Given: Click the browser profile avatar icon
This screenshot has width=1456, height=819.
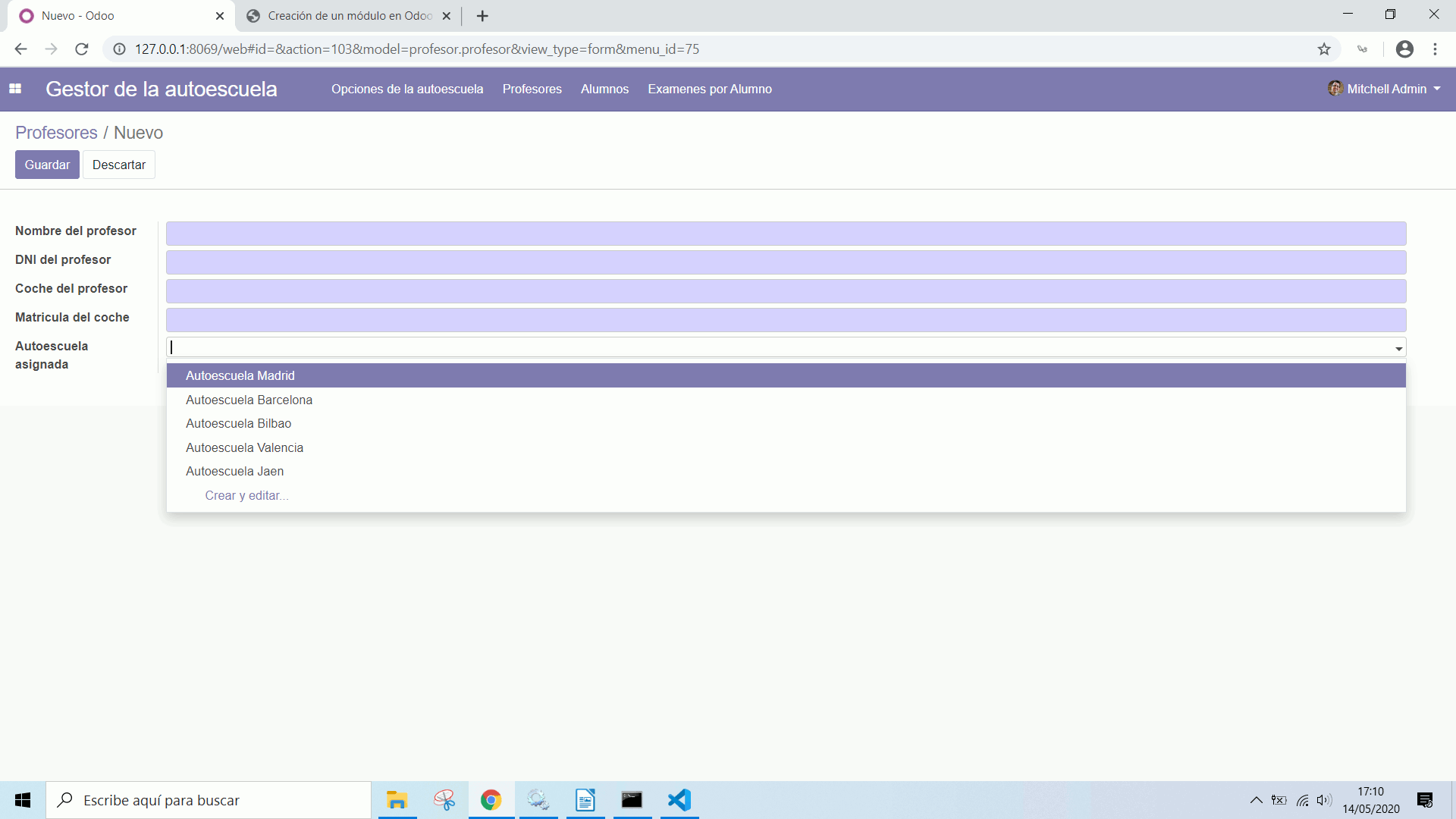Looking at the screenshot, I should (1404, 49).
